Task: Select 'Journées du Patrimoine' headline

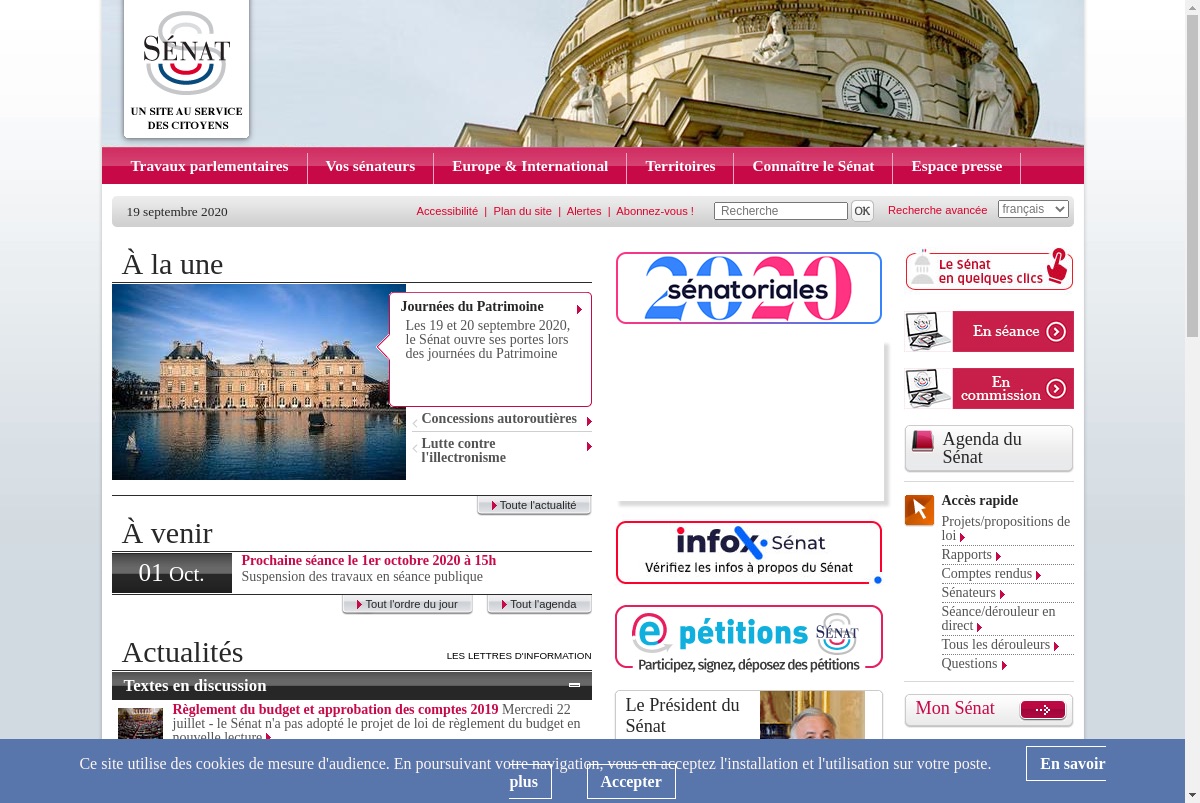Action: point(472,306)
